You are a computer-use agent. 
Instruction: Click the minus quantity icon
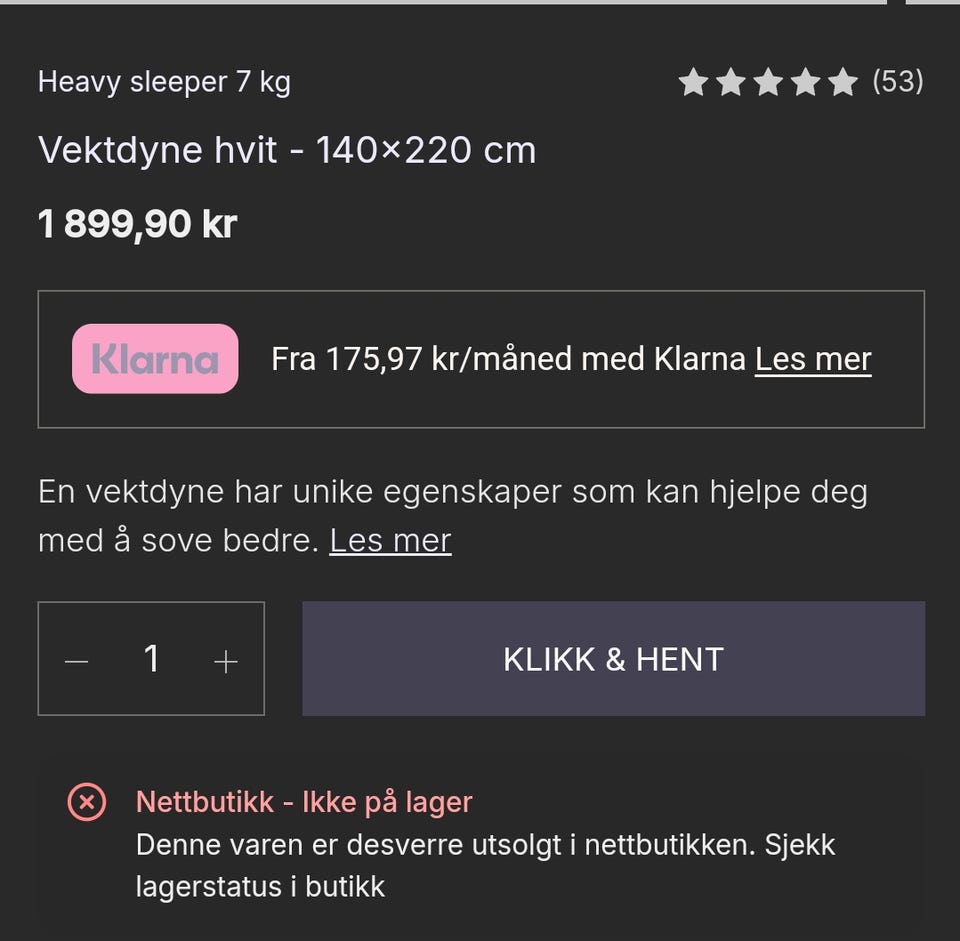[77, 661]
